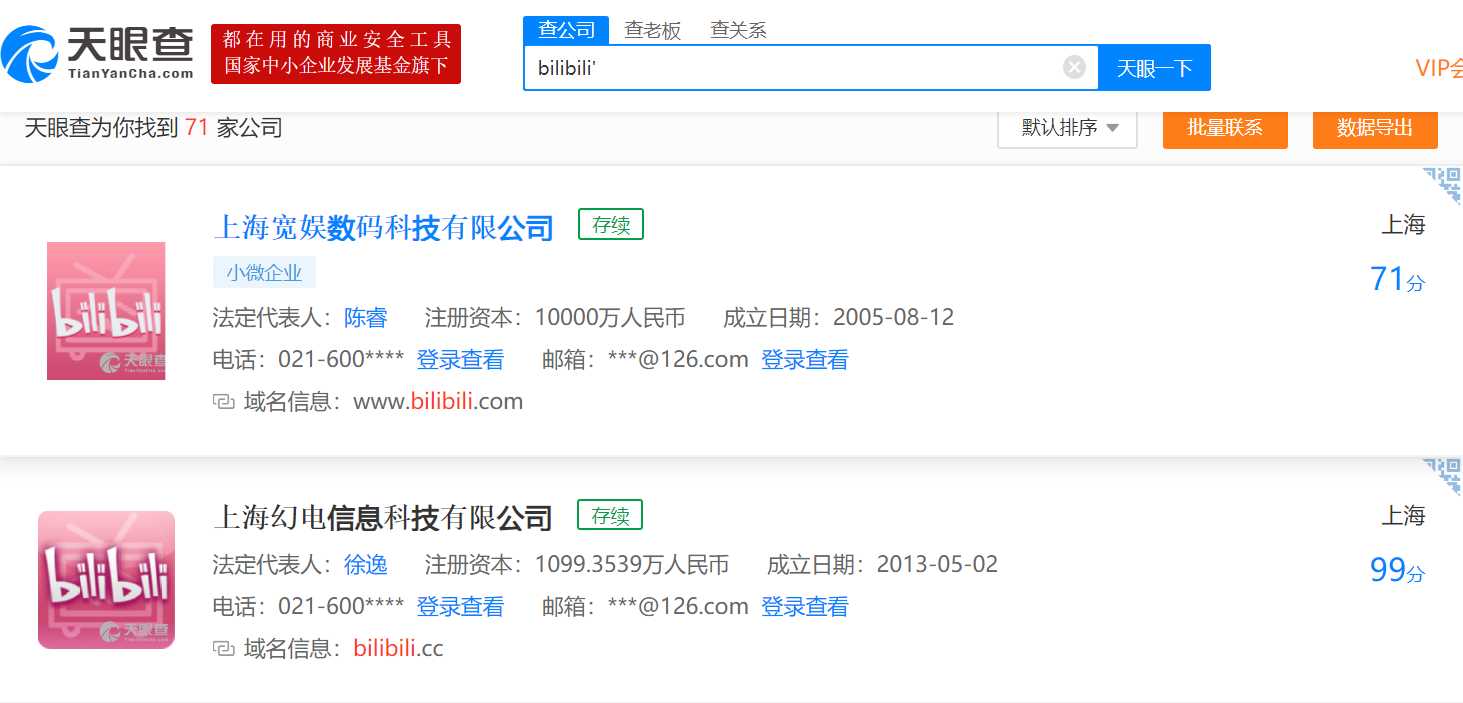Viewport: 1463px width, 703px height.
Task: Clear the search box with the X icon
Action: pyautogui.click(x=1074, y=67)
